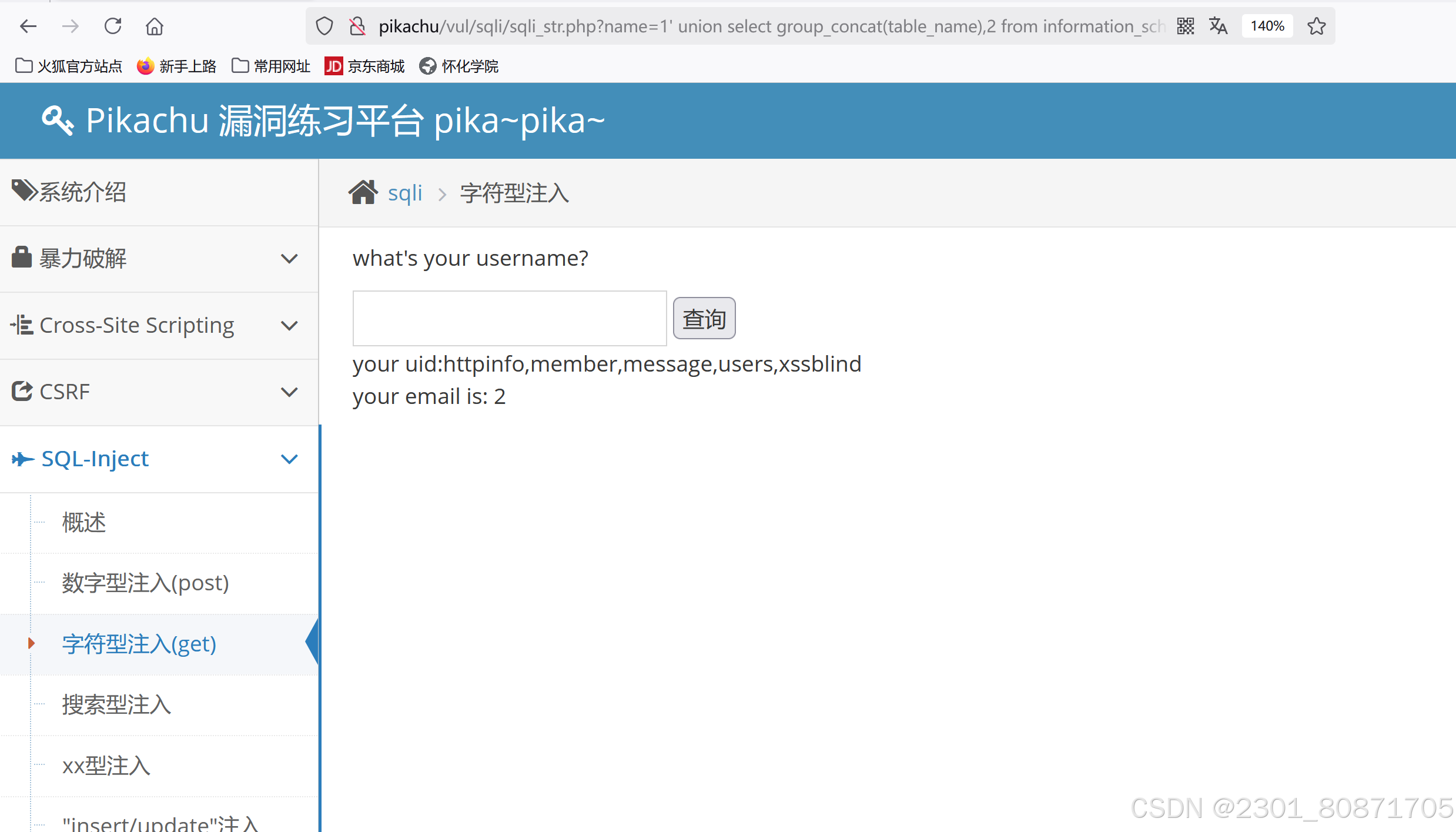The width and height of the screenshot is (1456, 832).
Task: Click the translate page icon
Action: click(x=1218, y=26)
